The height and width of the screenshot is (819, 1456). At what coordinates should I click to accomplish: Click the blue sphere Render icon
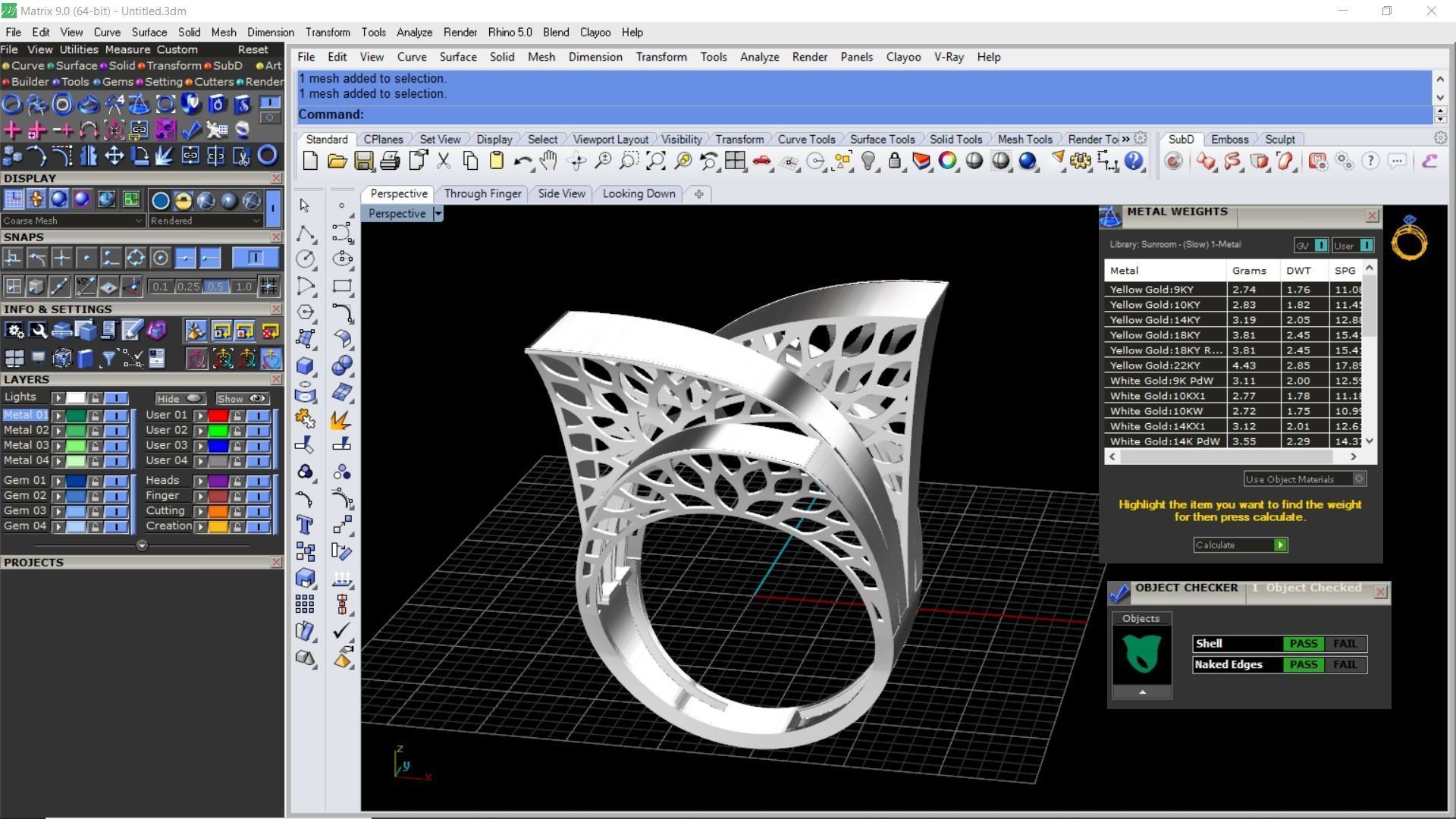pyautogui.click(x=1028, y=161)
